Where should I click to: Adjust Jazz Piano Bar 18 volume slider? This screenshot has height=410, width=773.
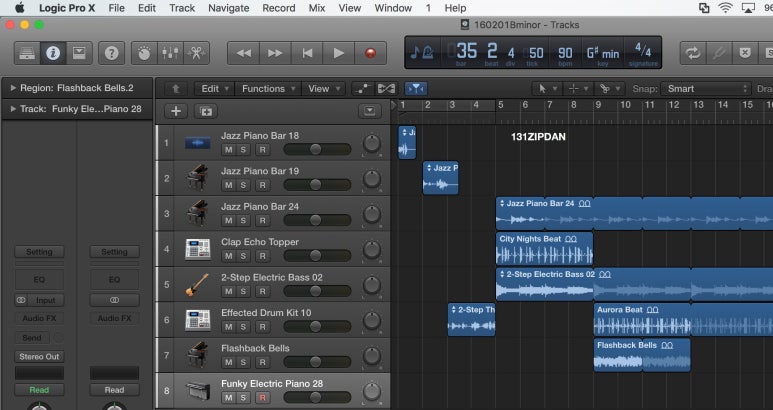[x=317, y=149]
